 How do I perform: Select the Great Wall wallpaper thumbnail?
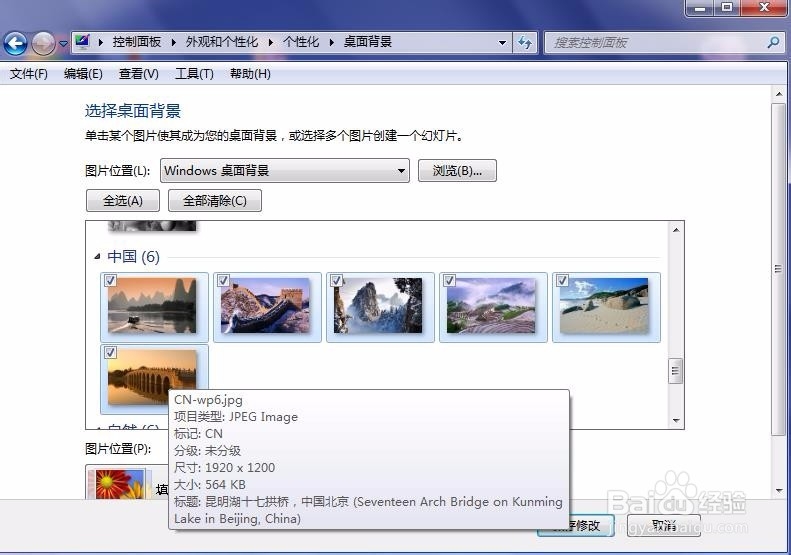coord(265,306)
